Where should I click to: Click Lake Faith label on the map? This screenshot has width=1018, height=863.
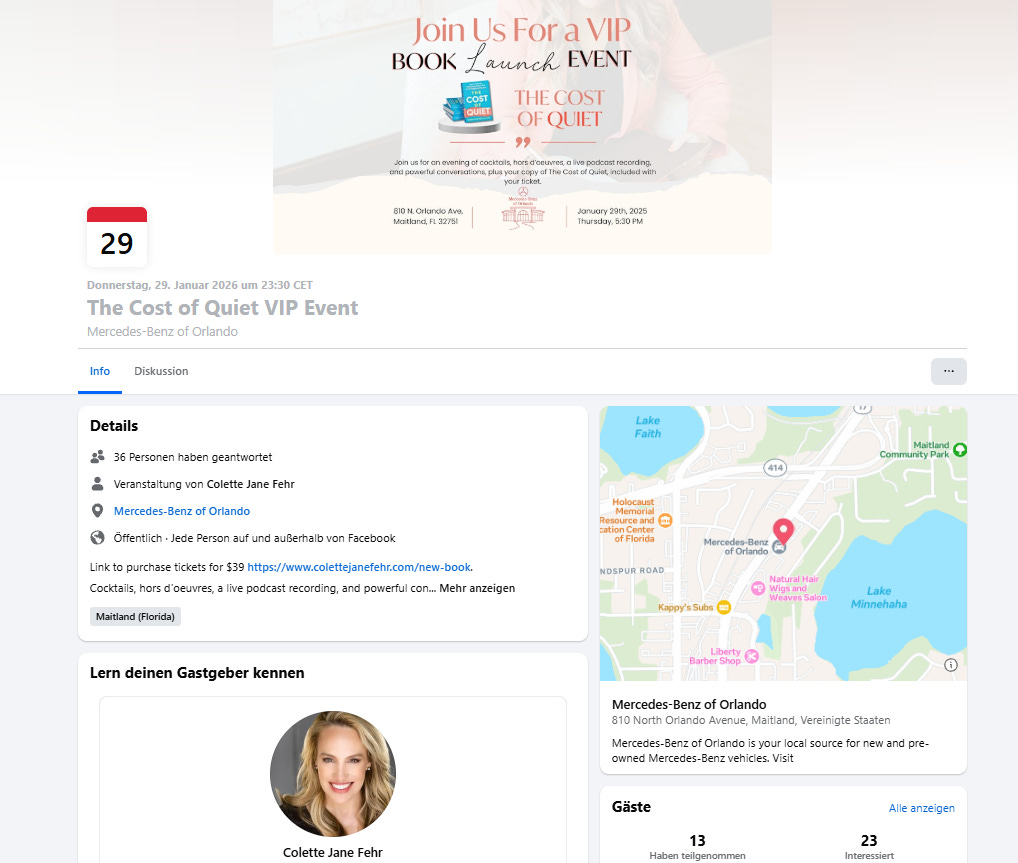click(x=647, y=427)
